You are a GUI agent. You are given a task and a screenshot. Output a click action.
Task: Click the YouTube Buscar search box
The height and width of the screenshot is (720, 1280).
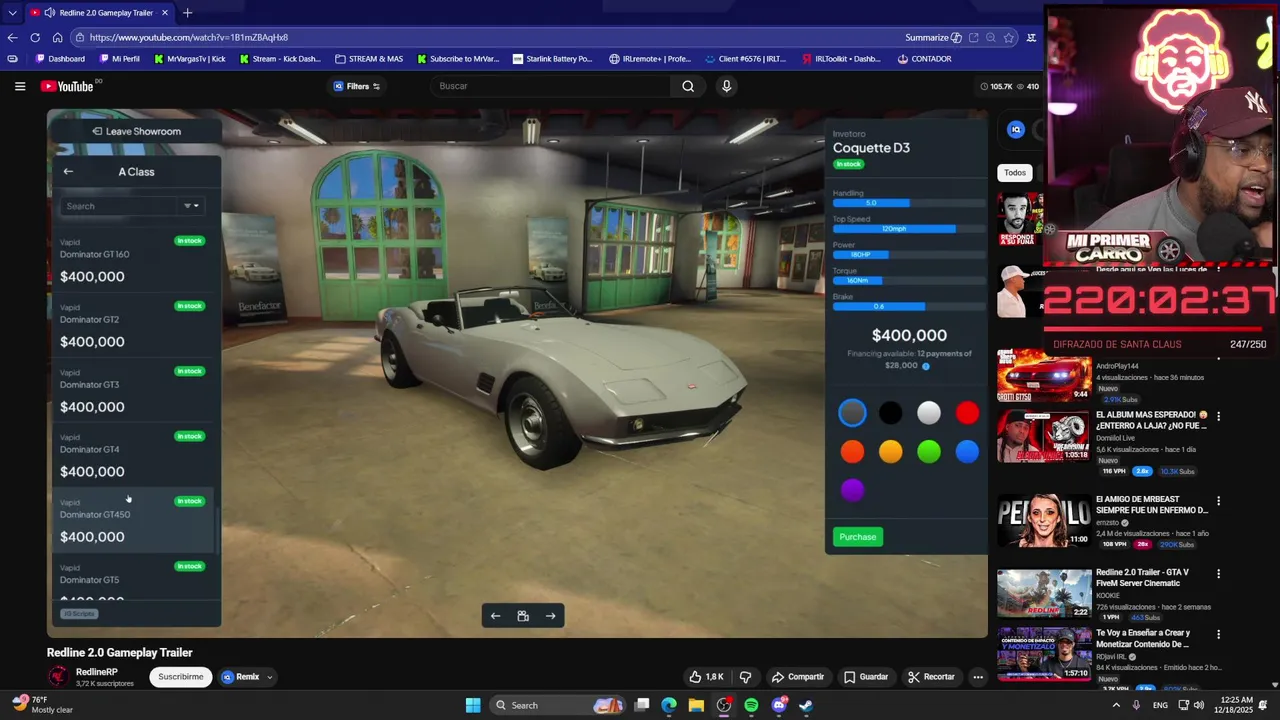click(552, 86)
